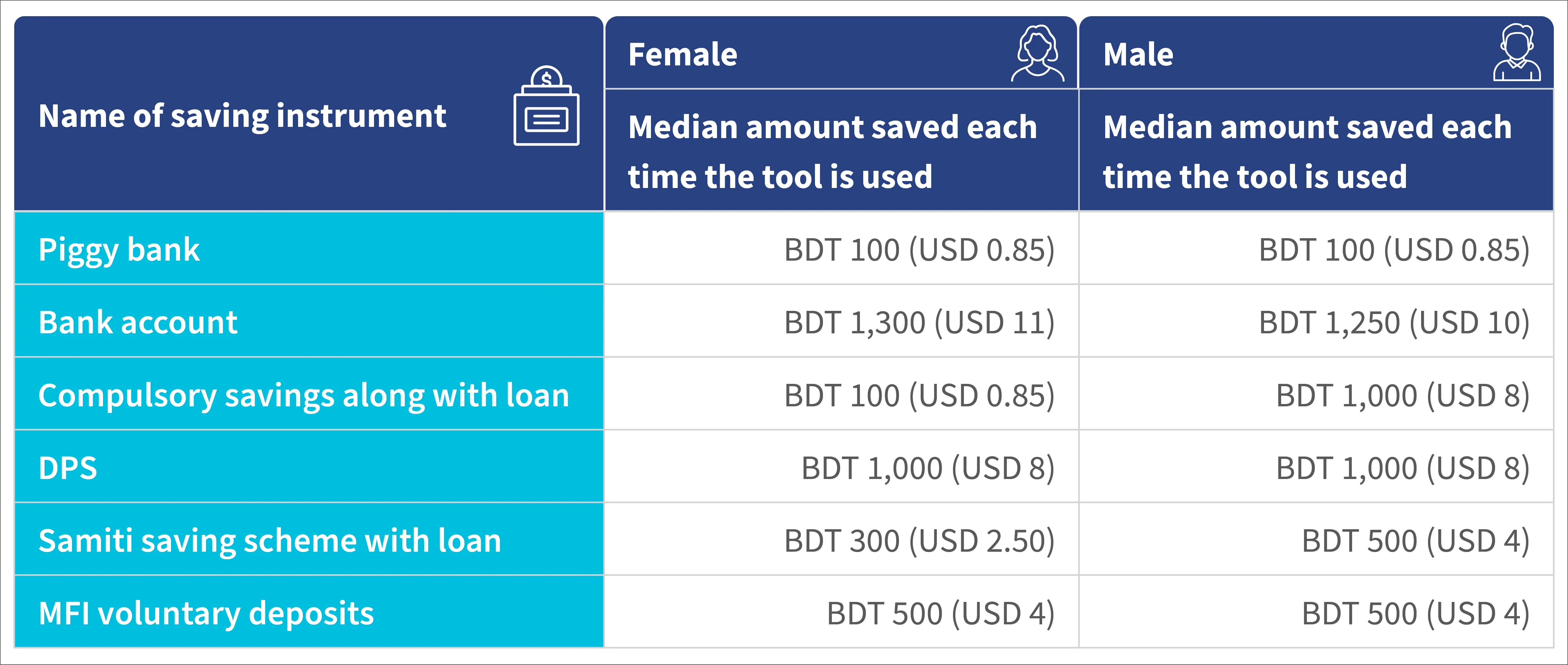Click male MFI voluntary deposits value
This screenshot has width=1568, height=665.
click(1415, 613)
